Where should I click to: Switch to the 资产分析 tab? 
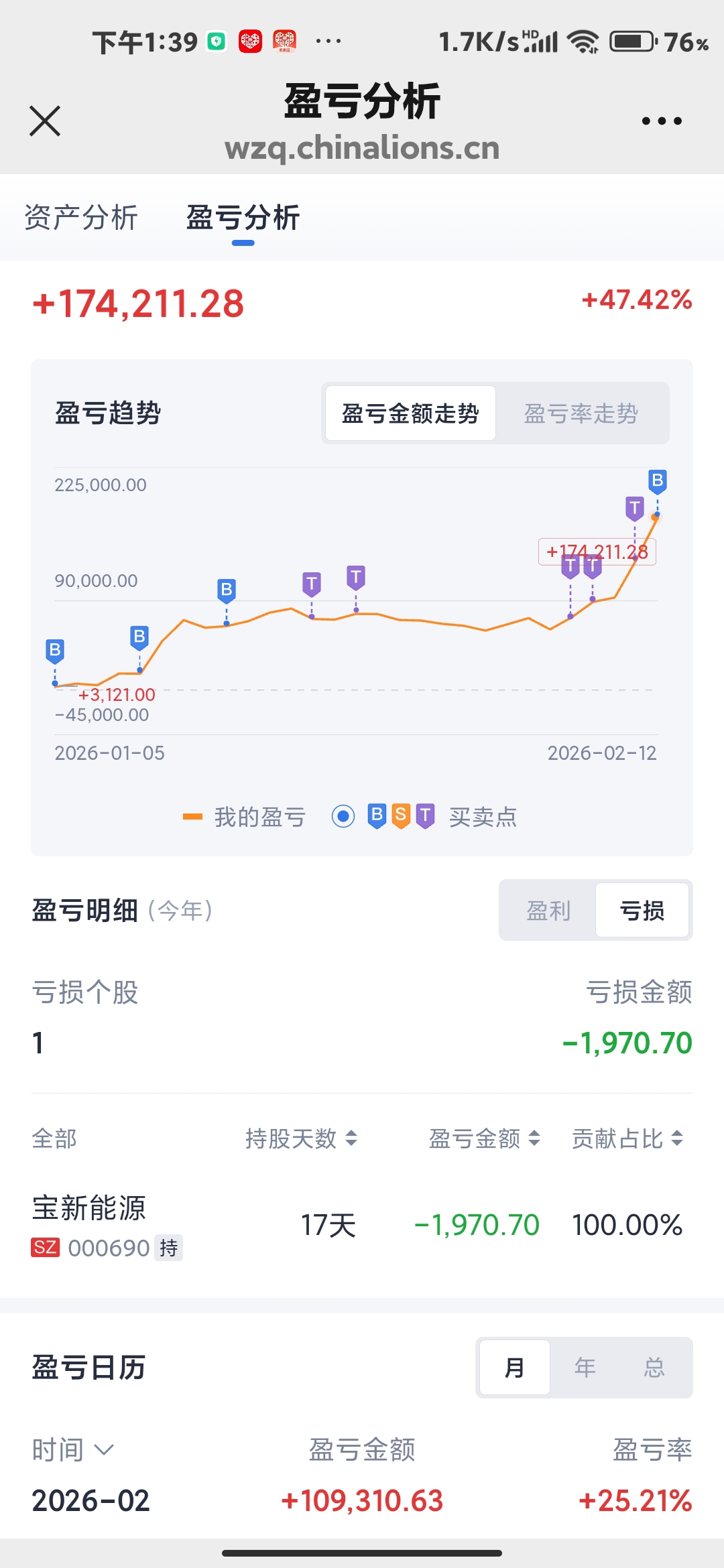click(81, 218)
